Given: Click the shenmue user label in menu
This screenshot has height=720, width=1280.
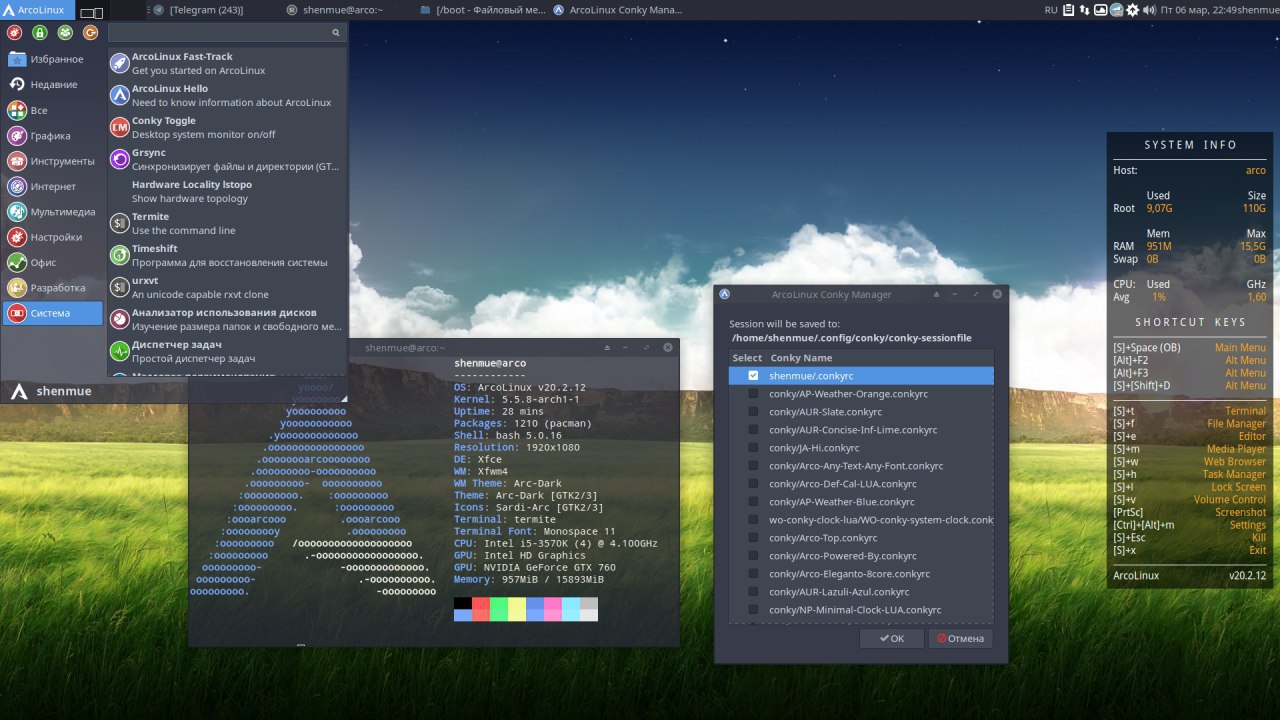Looking at the screenshot, I should (65, 391).
